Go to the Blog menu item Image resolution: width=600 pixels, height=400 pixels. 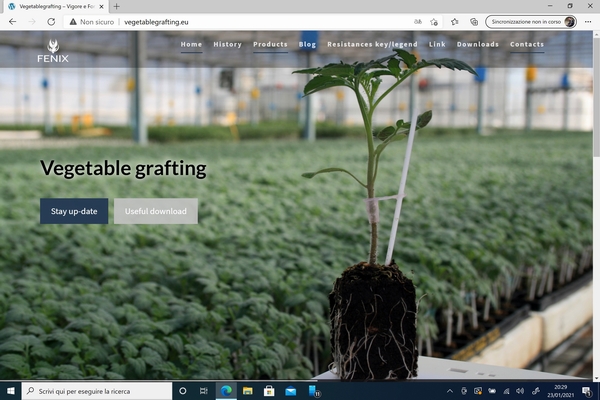coord(307,44)
